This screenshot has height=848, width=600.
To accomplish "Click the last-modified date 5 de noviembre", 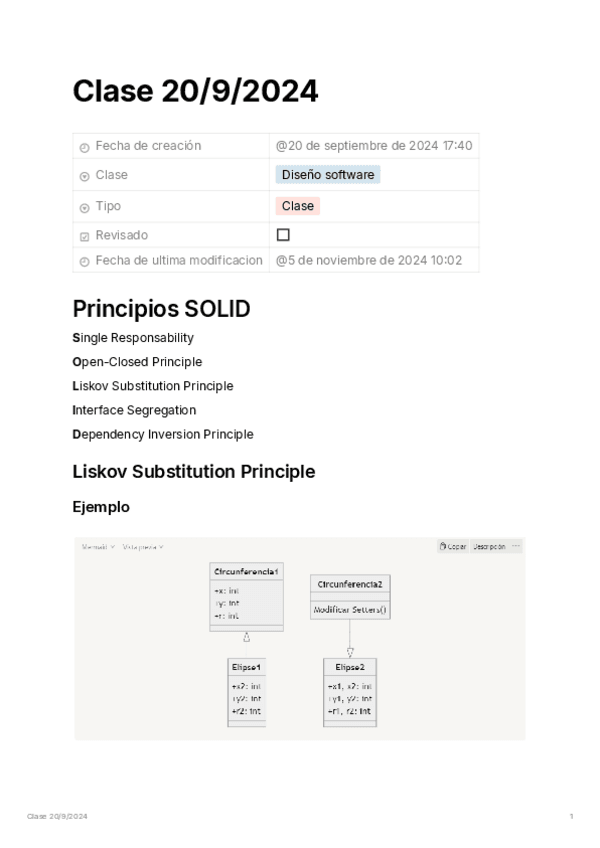I will click(369, 261).
